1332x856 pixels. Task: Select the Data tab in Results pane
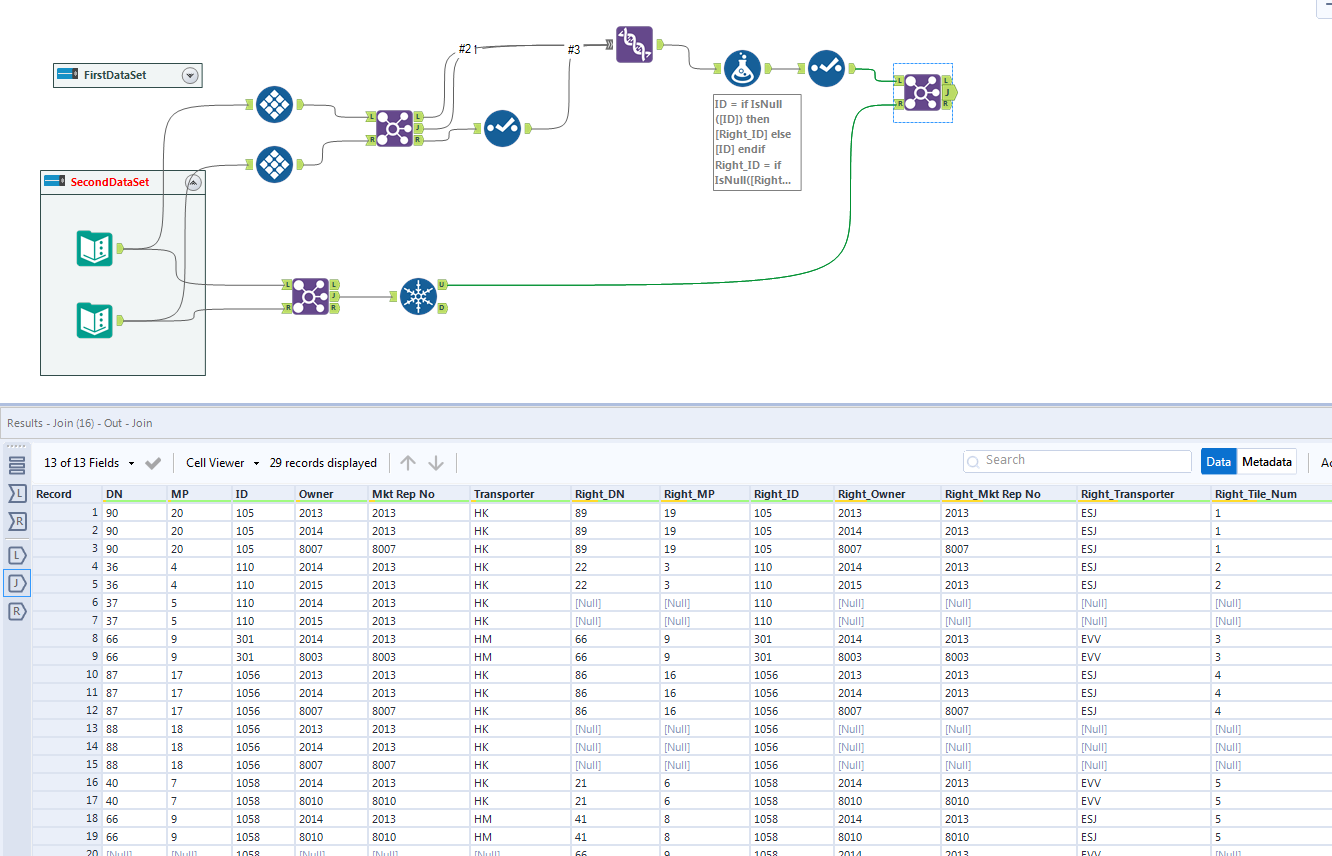1218,461
